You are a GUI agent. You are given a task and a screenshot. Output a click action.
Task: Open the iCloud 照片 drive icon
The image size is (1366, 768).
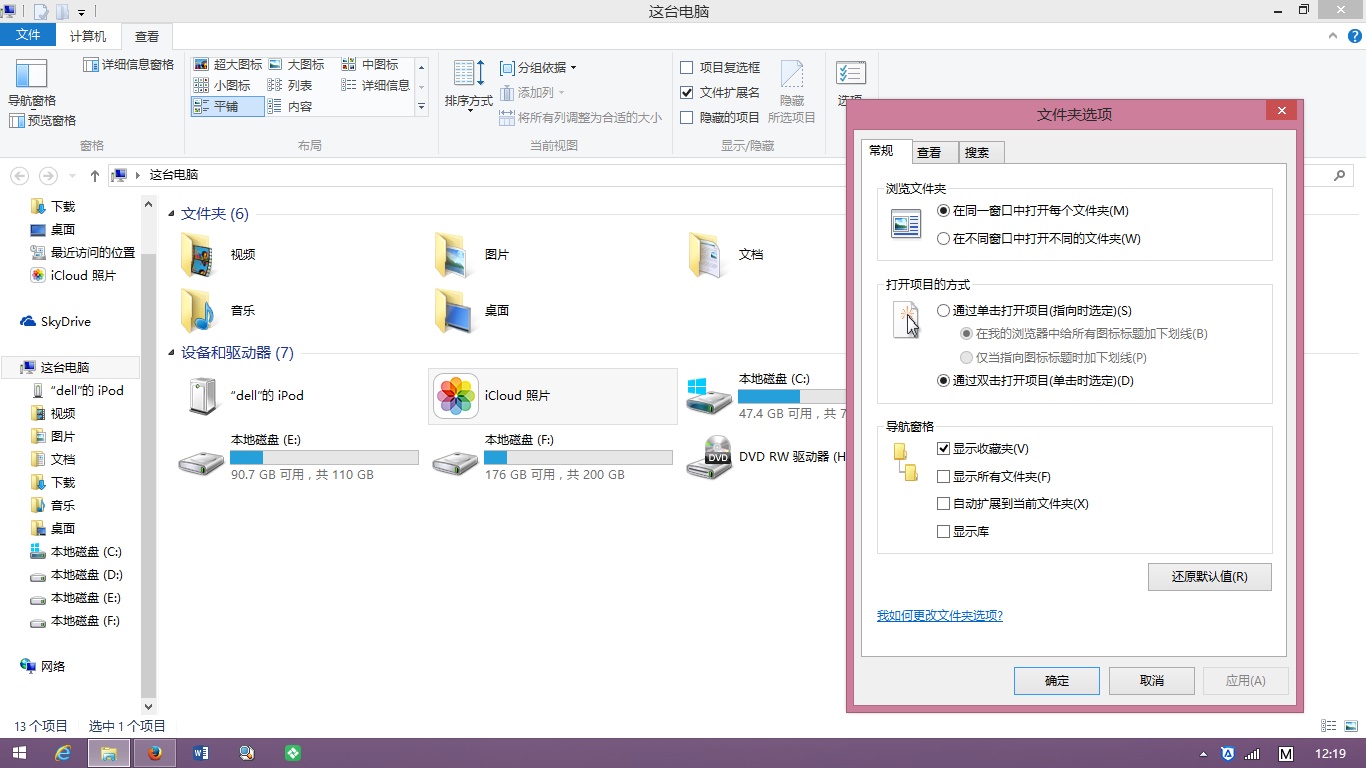click(456, 396)
